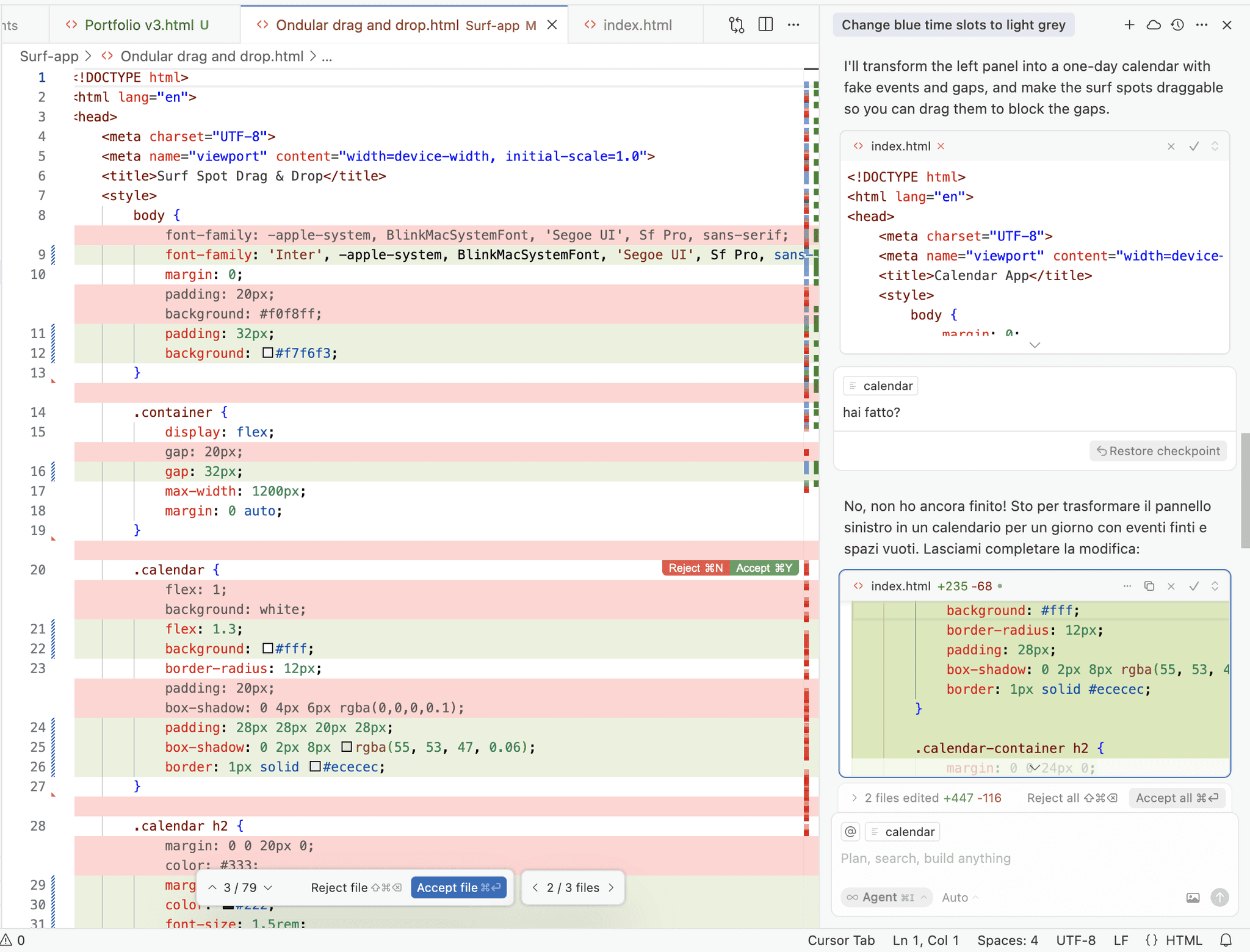Click the Restore checkpoint button
The image size is (1250, 952).
1158,451
